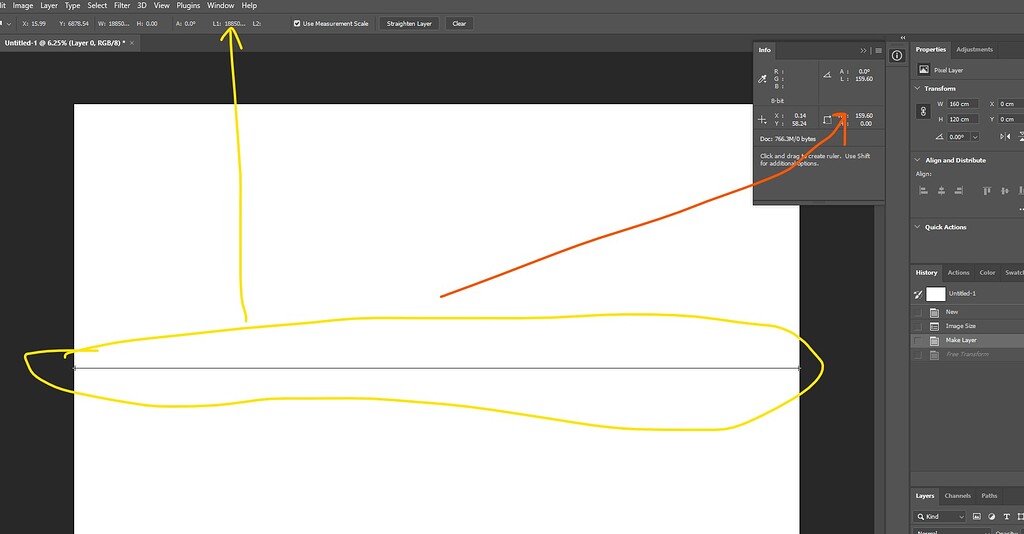The image size is (1024, 534).
Task: Set history brush source on Image Size state
Action: pos(918,326)
